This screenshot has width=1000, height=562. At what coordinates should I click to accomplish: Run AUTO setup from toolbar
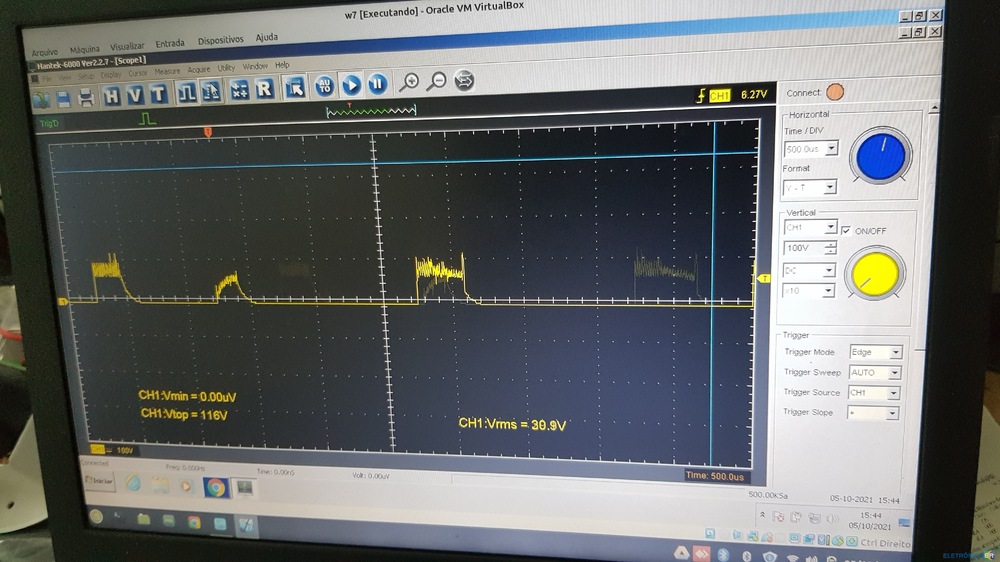pos(324,86)
